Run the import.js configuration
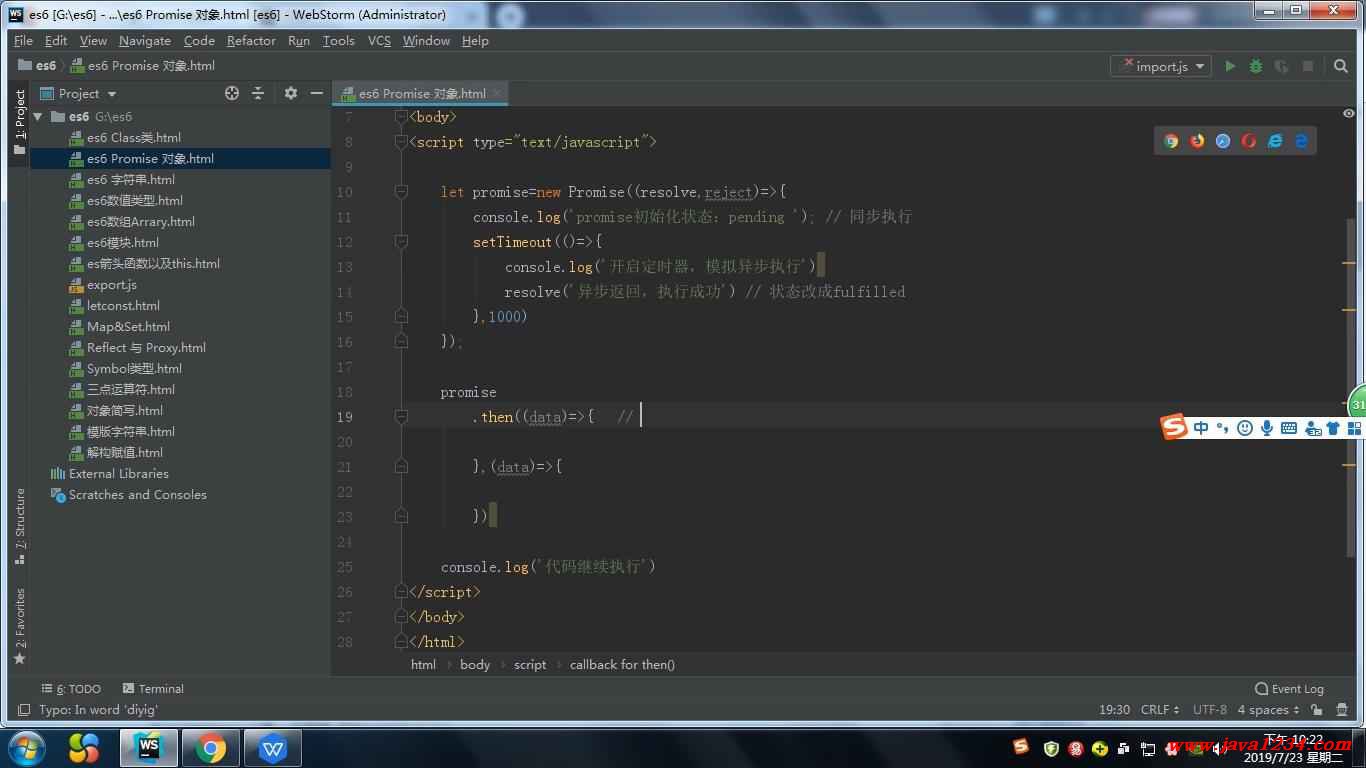1366x768 pixels. tap(1230, 66)
